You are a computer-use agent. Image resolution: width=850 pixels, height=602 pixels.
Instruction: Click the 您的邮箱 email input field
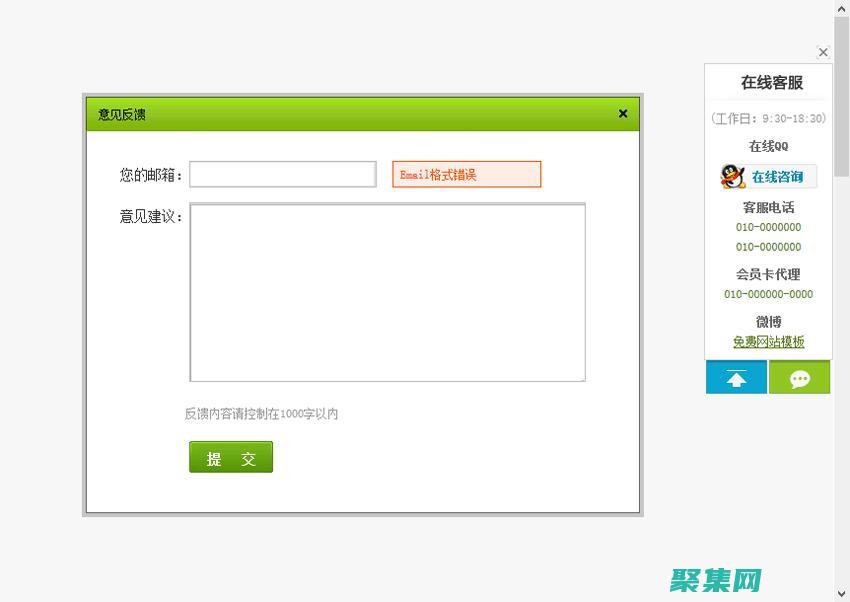(x=282, y=173)
